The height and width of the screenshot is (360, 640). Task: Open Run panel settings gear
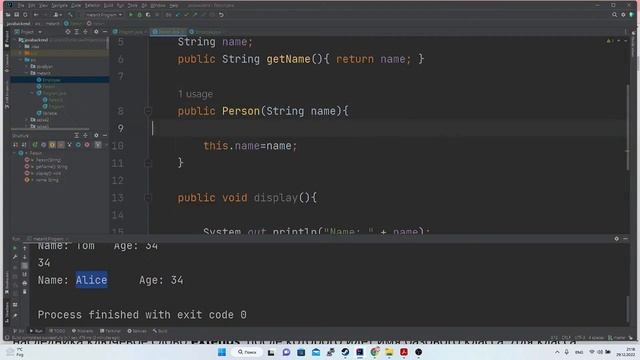coord(616,239)
